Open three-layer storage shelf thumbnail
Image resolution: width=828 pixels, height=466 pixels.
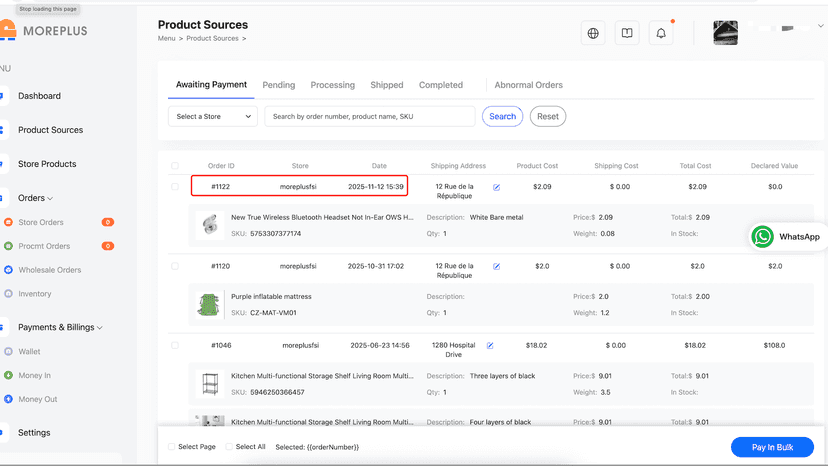point(210,384)
